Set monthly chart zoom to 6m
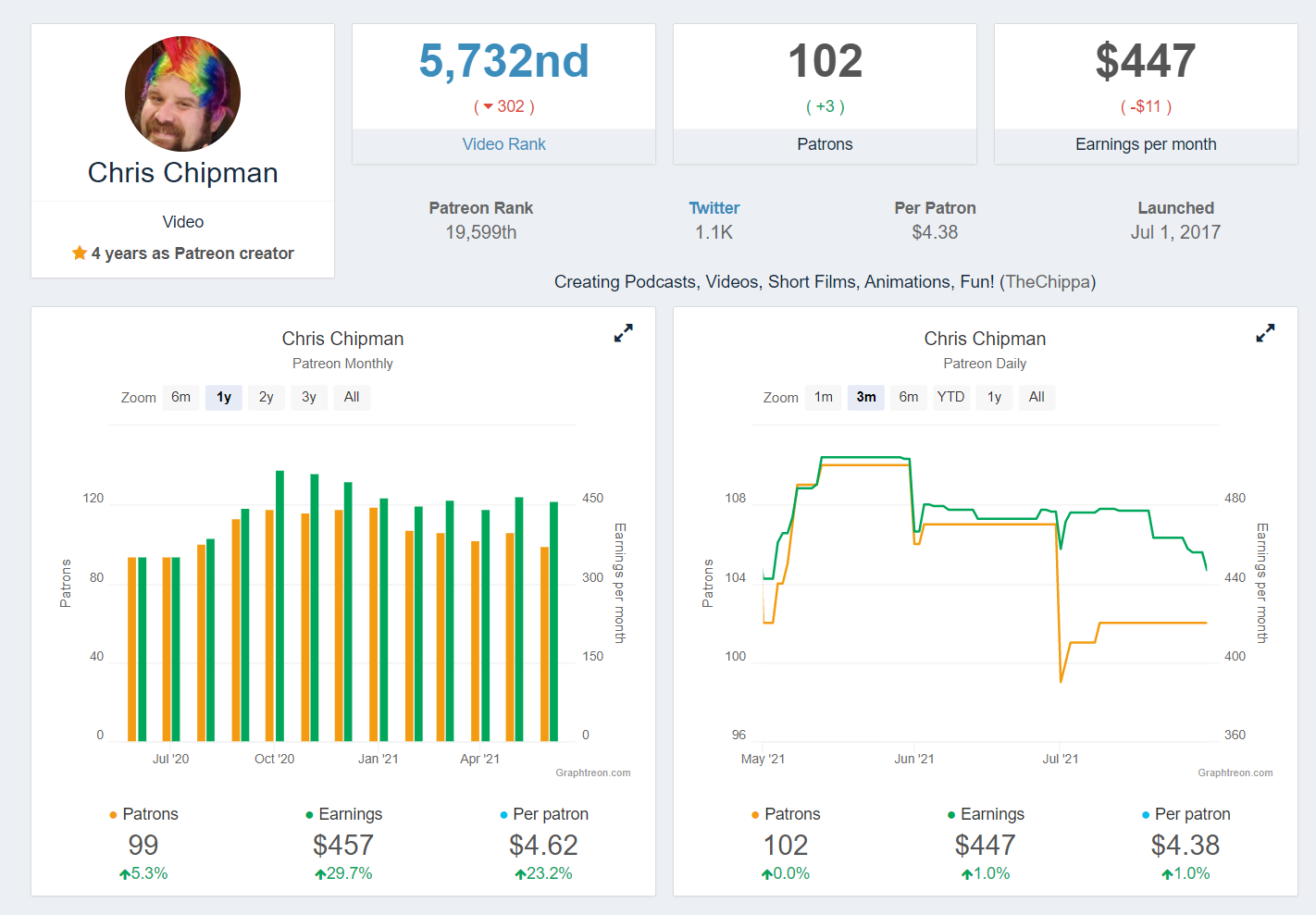 (181, 397)
